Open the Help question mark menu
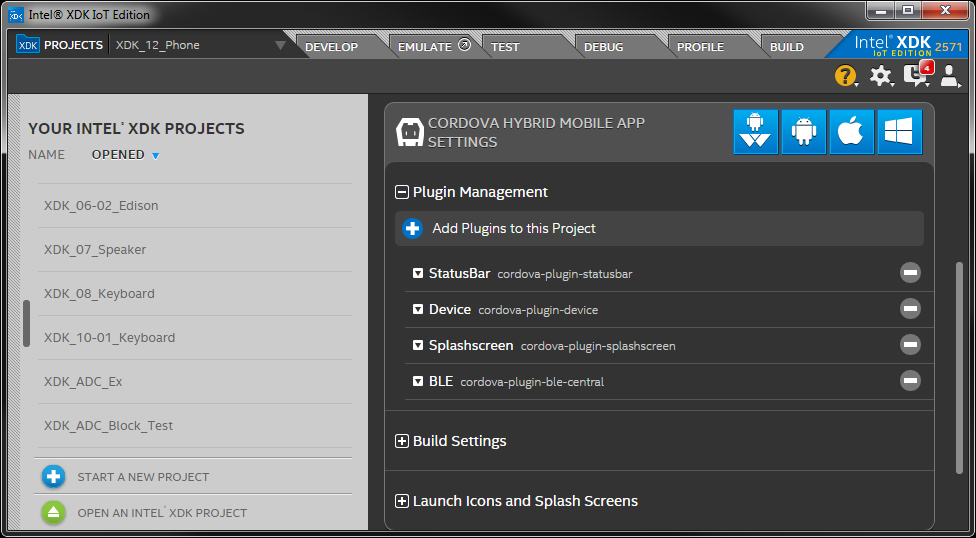Screen dimensions: 976x538 (x=845, y=76)
